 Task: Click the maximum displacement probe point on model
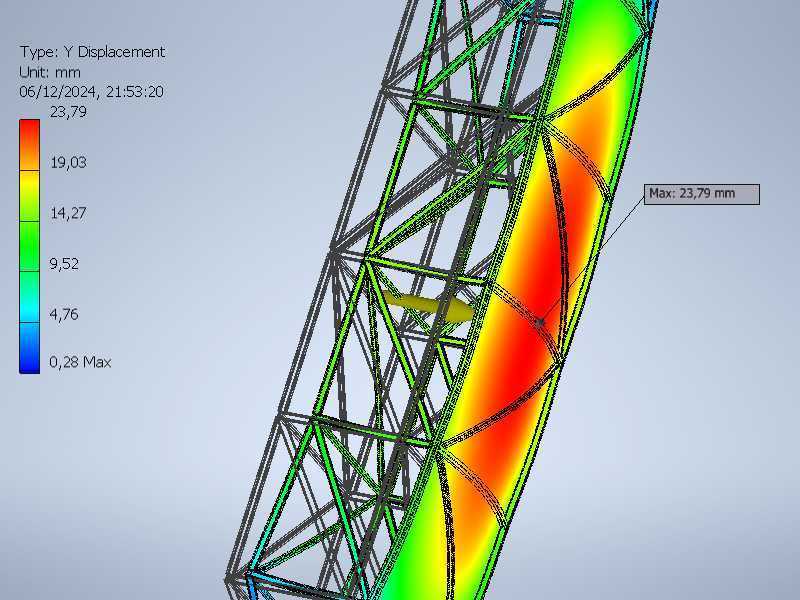click(x=541, y=321)
